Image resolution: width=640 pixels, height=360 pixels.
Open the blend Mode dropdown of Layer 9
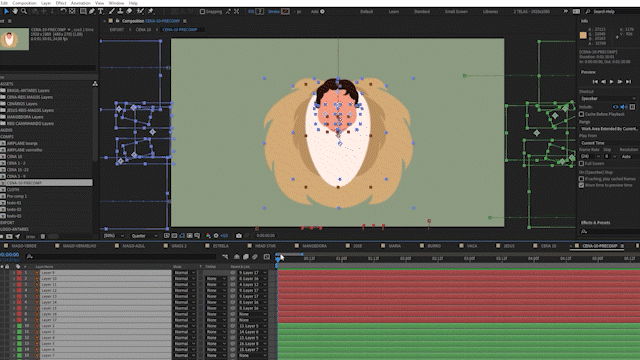(185, 273)
